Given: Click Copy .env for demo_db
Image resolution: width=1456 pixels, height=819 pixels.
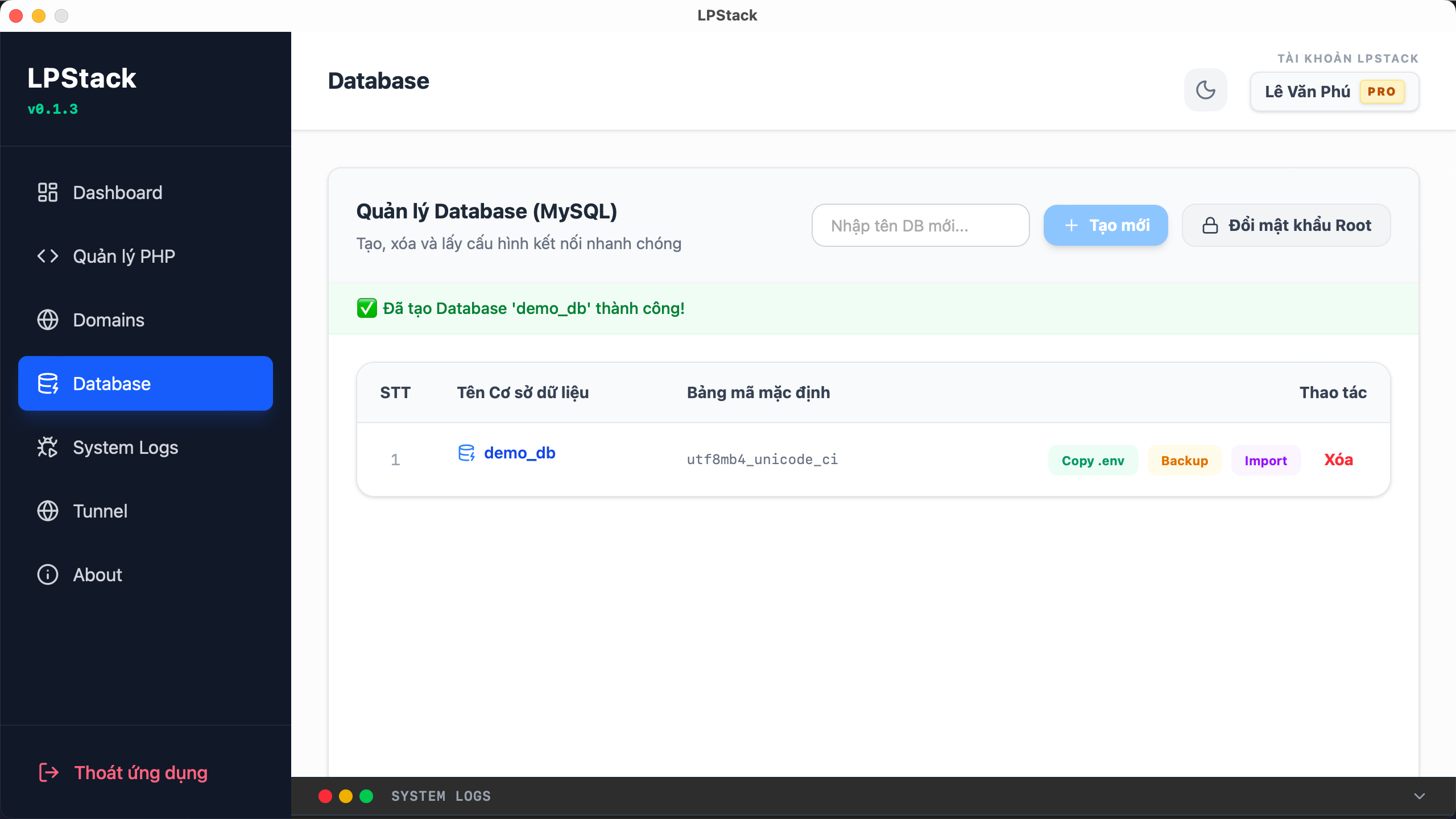Looking at the screenshot, I should click(x=1093, y=460).
